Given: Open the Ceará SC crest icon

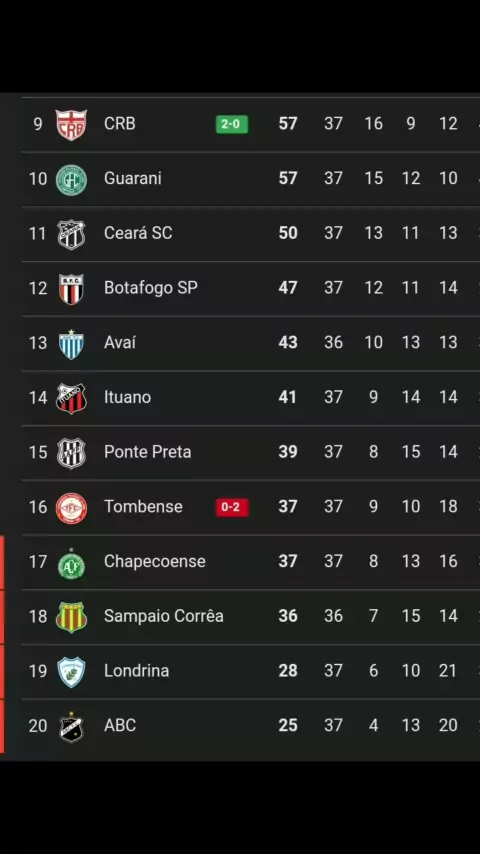Looking at the screenshot, I should [71, 234].
